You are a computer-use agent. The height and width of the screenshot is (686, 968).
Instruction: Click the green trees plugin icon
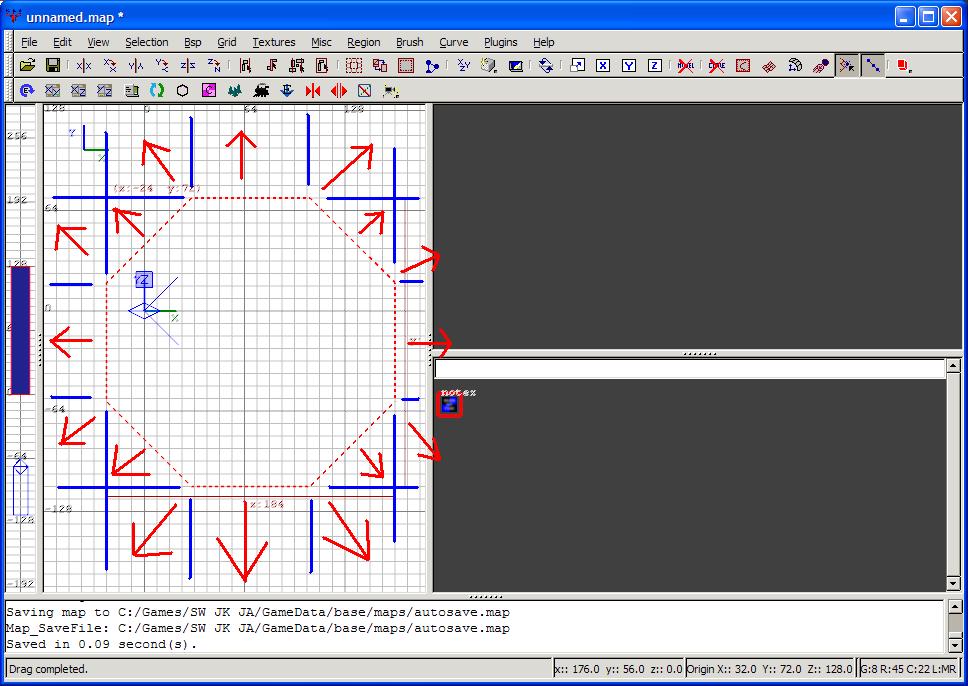pyautogui.click(x=235, y=91)
